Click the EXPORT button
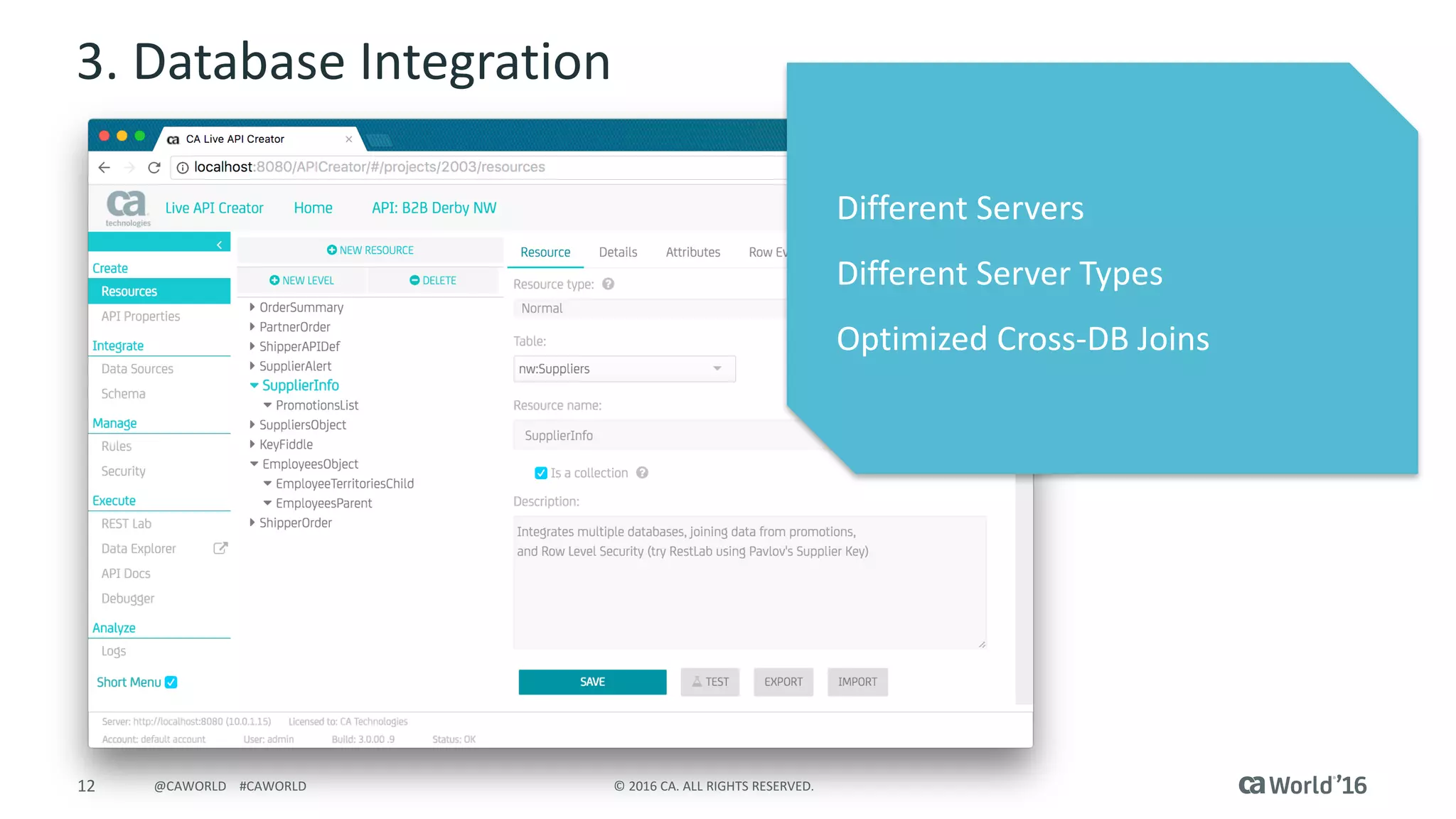Screen dimensions: 1456x819 (x=783, y=682)
